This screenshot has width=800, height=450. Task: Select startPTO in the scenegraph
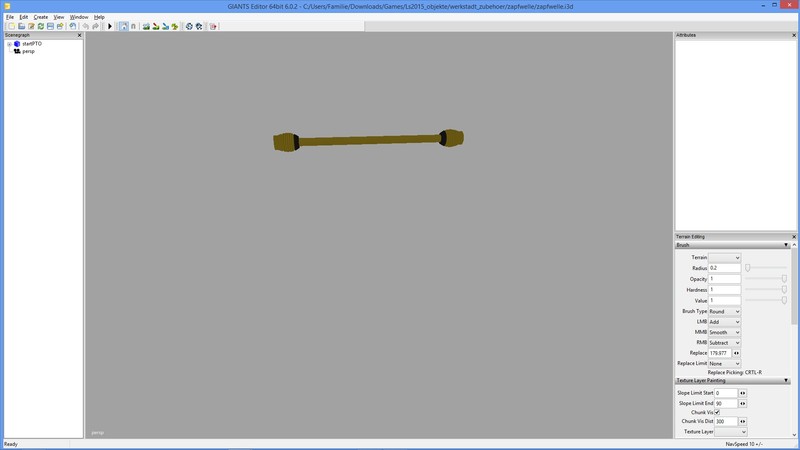pyautogui.click(x=30, y=44)
